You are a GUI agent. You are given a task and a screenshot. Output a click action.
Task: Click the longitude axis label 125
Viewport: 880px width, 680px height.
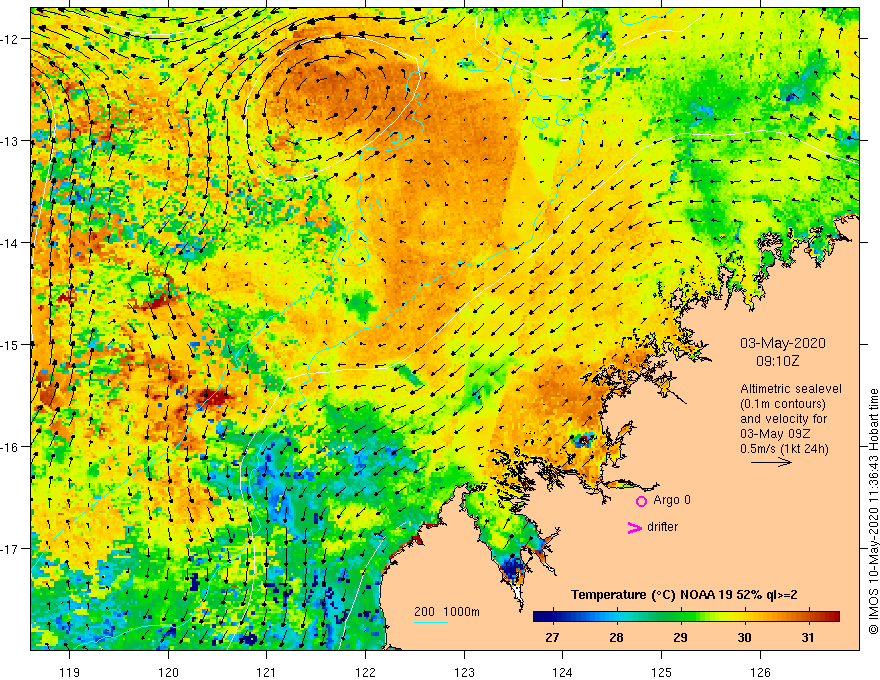coord(662,672)
